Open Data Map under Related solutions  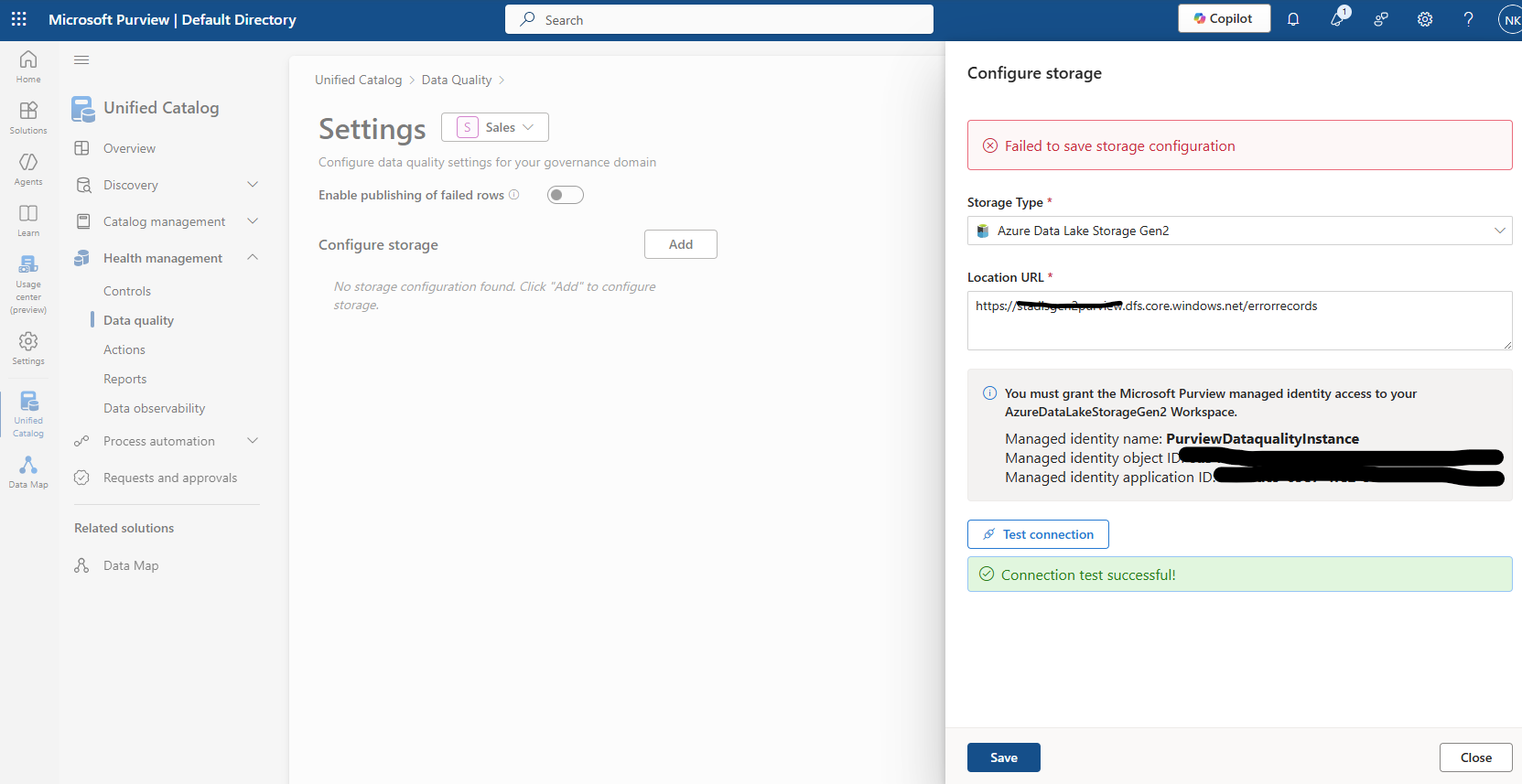tap(131, 565)
